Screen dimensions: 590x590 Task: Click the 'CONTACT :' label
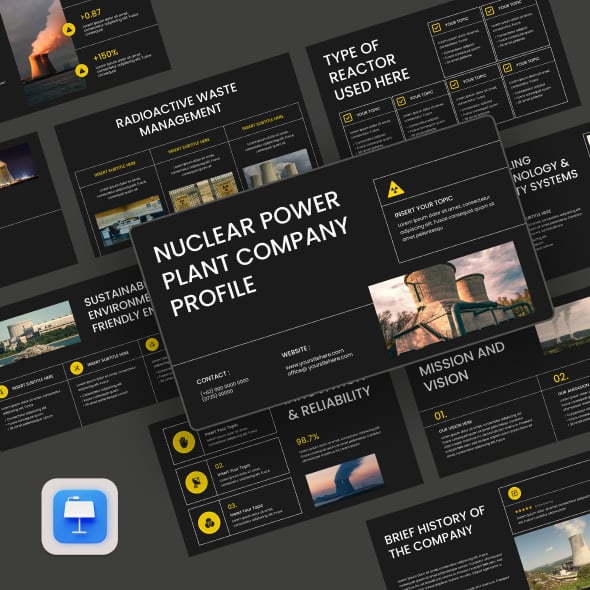pyautogui.click(x=213, y=377)
